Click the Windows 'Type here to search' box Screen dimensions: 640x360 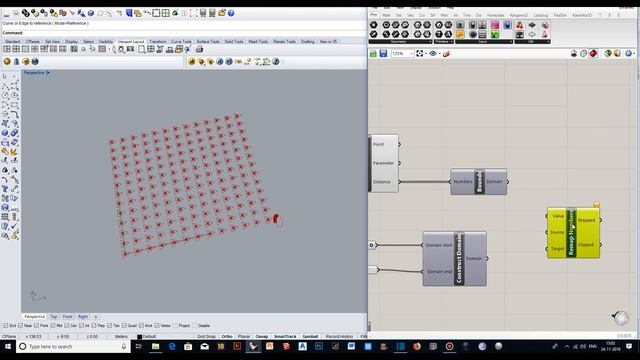73,347
